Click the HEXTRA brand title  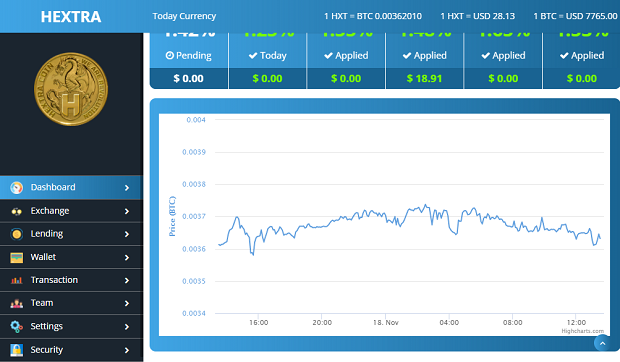click(71, 17)
